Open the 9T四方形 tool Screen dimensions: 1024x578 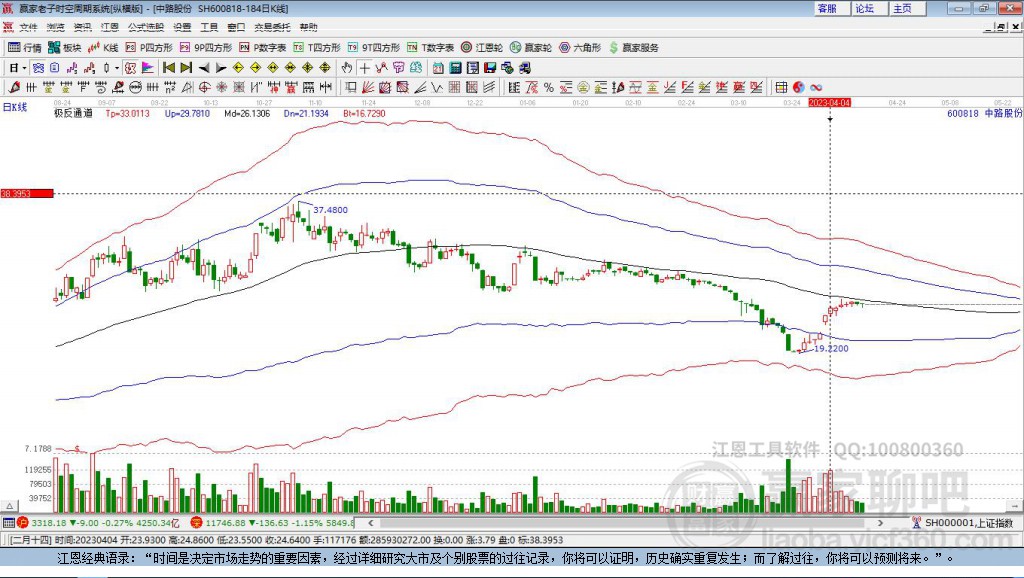(374, 48)
